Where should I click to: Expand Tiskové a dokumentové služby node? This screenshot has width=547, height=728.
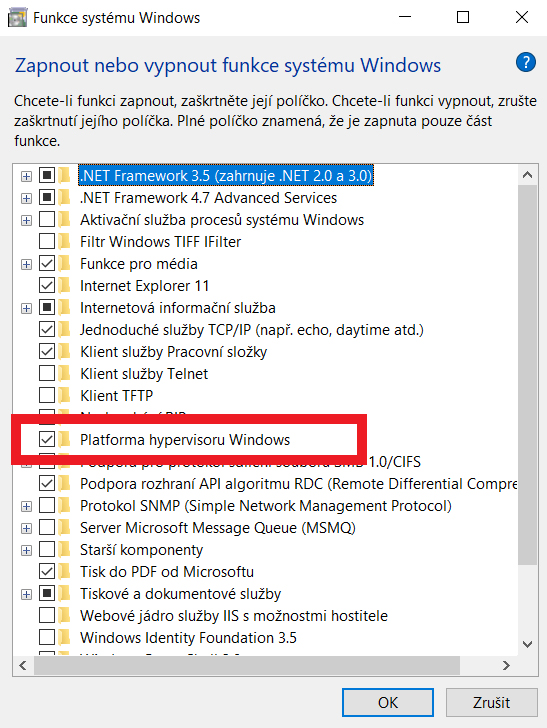coord(26,594)
